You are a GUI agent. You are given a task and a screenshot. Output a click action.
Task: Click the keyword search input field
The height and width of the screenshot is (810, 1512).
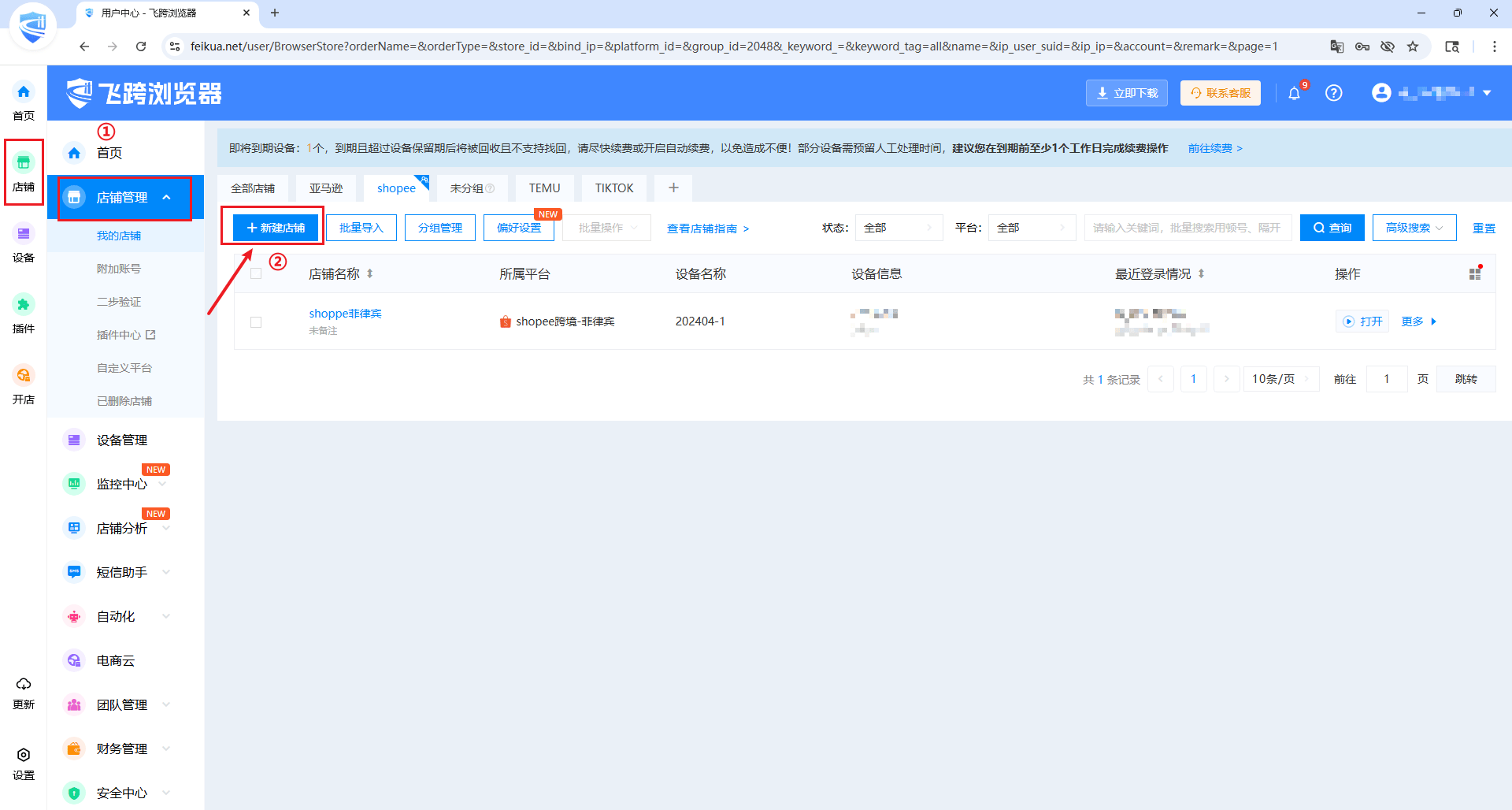1187,228
